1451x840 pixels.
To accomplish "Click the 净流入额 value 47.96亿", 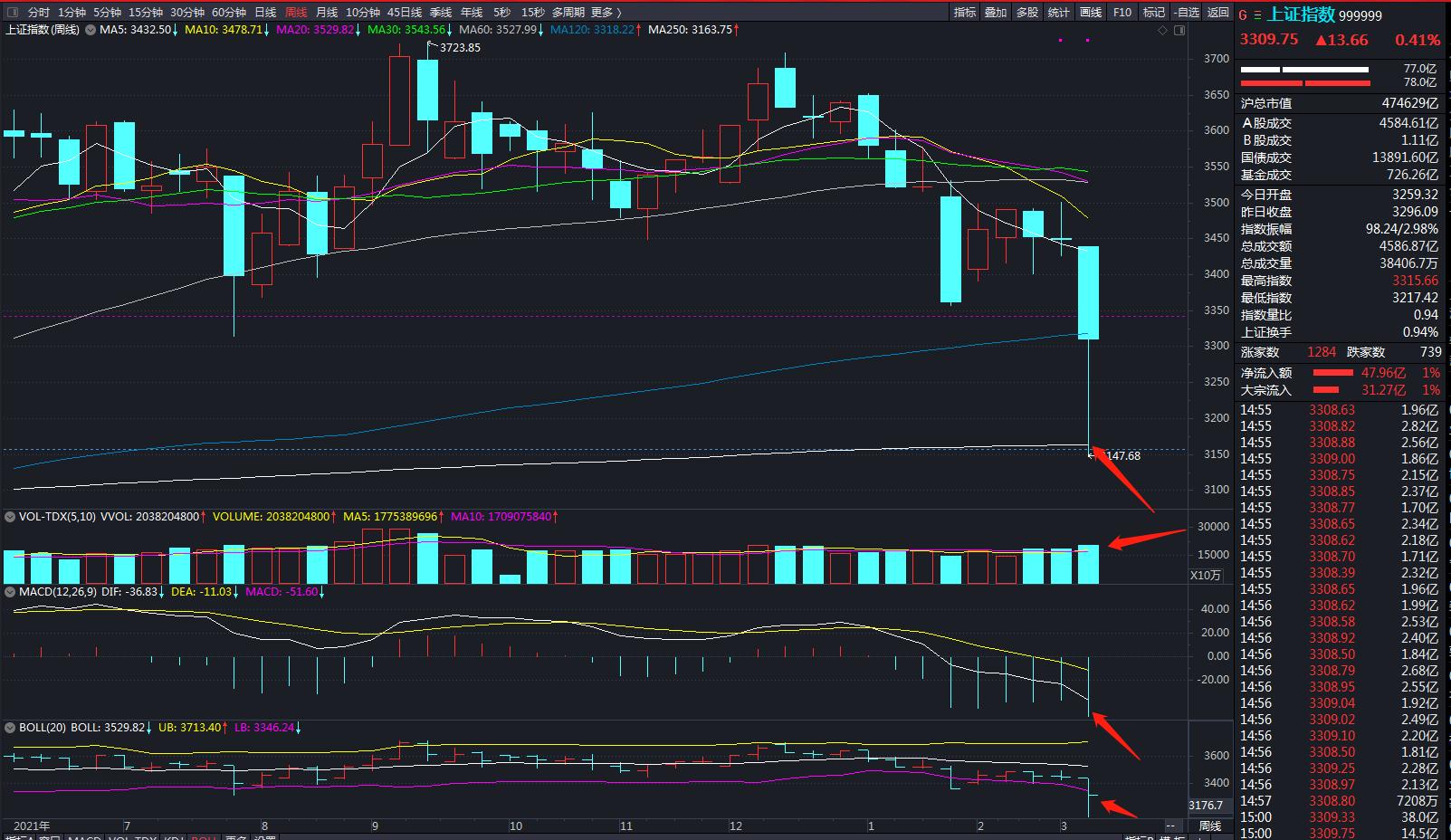I will pyautogui.click(x=1383, y=373).
